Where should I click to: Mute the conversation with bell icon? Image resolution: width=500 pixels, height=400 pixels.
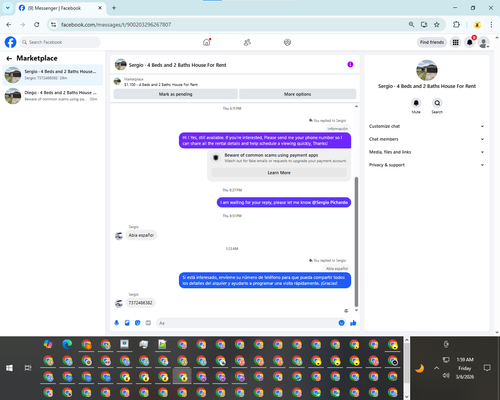tap(416, 103)
